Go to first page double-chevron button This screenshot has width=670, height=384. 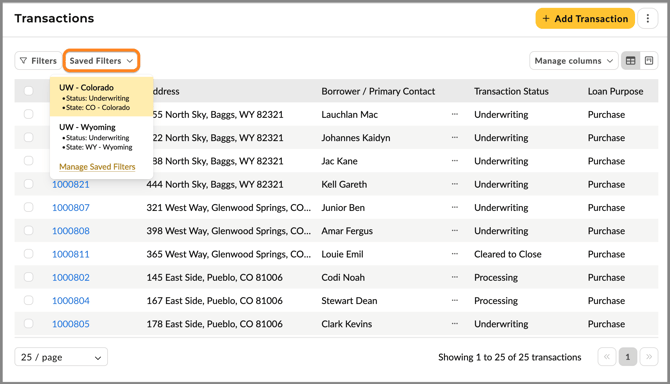607,357
